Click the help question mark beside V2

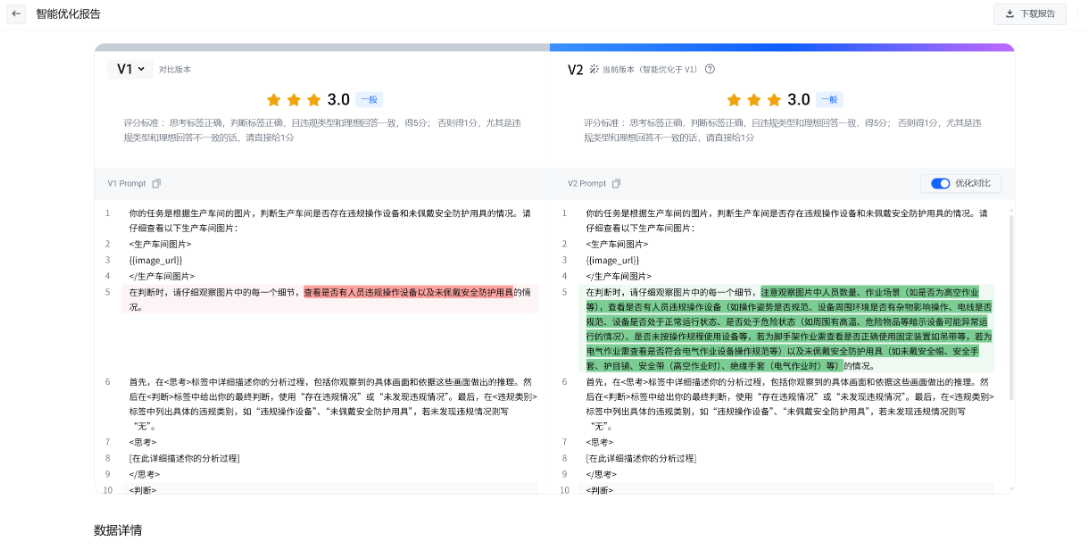click(710, 69)
